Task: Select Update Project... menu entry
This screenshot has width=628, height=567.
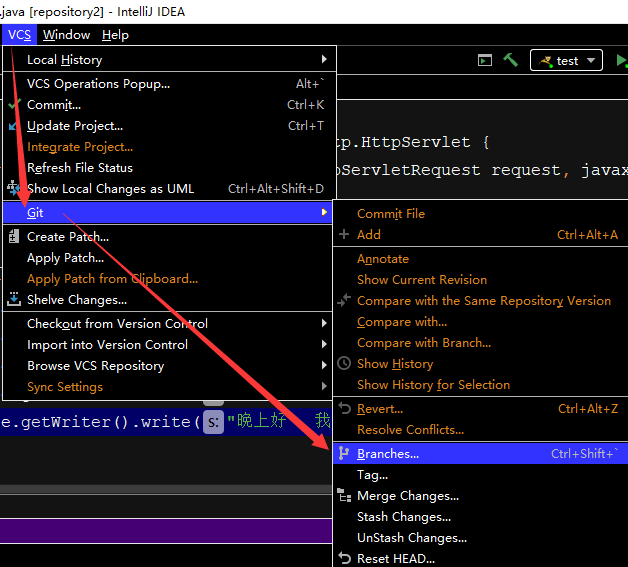Action: click(169, 126)
